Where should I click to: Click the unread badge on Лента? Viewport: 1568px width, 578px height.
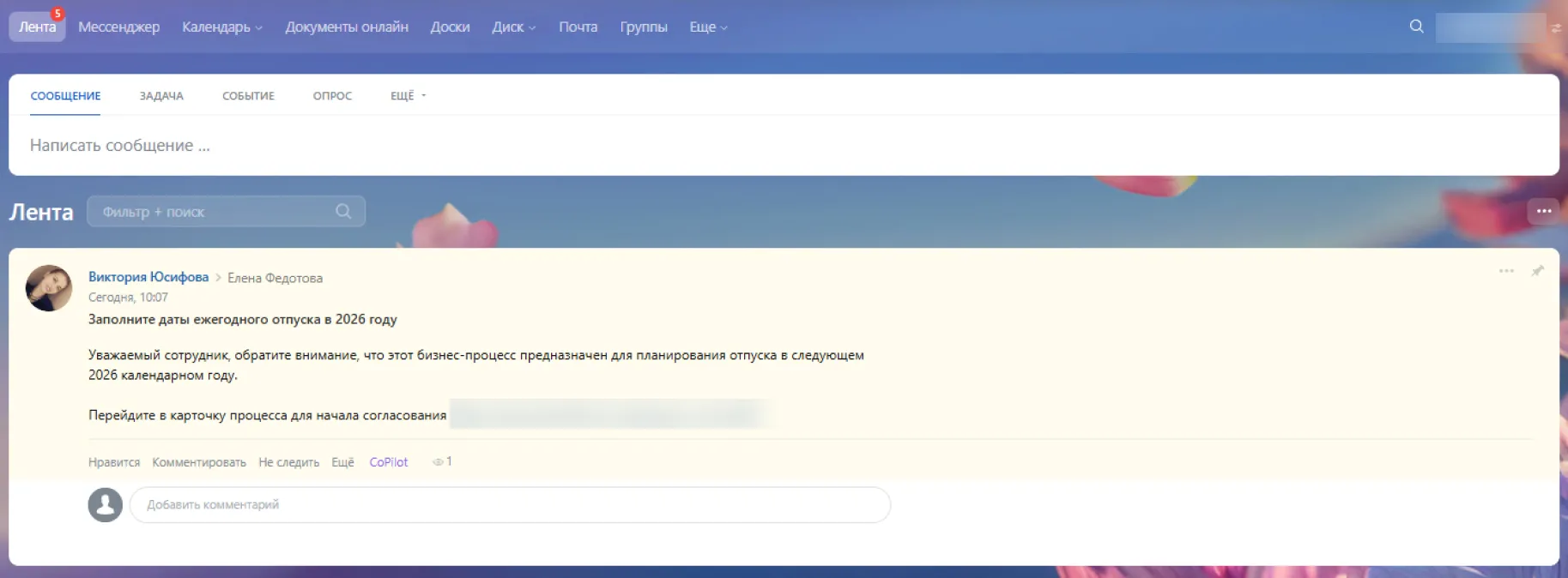(x=58, y=14)
